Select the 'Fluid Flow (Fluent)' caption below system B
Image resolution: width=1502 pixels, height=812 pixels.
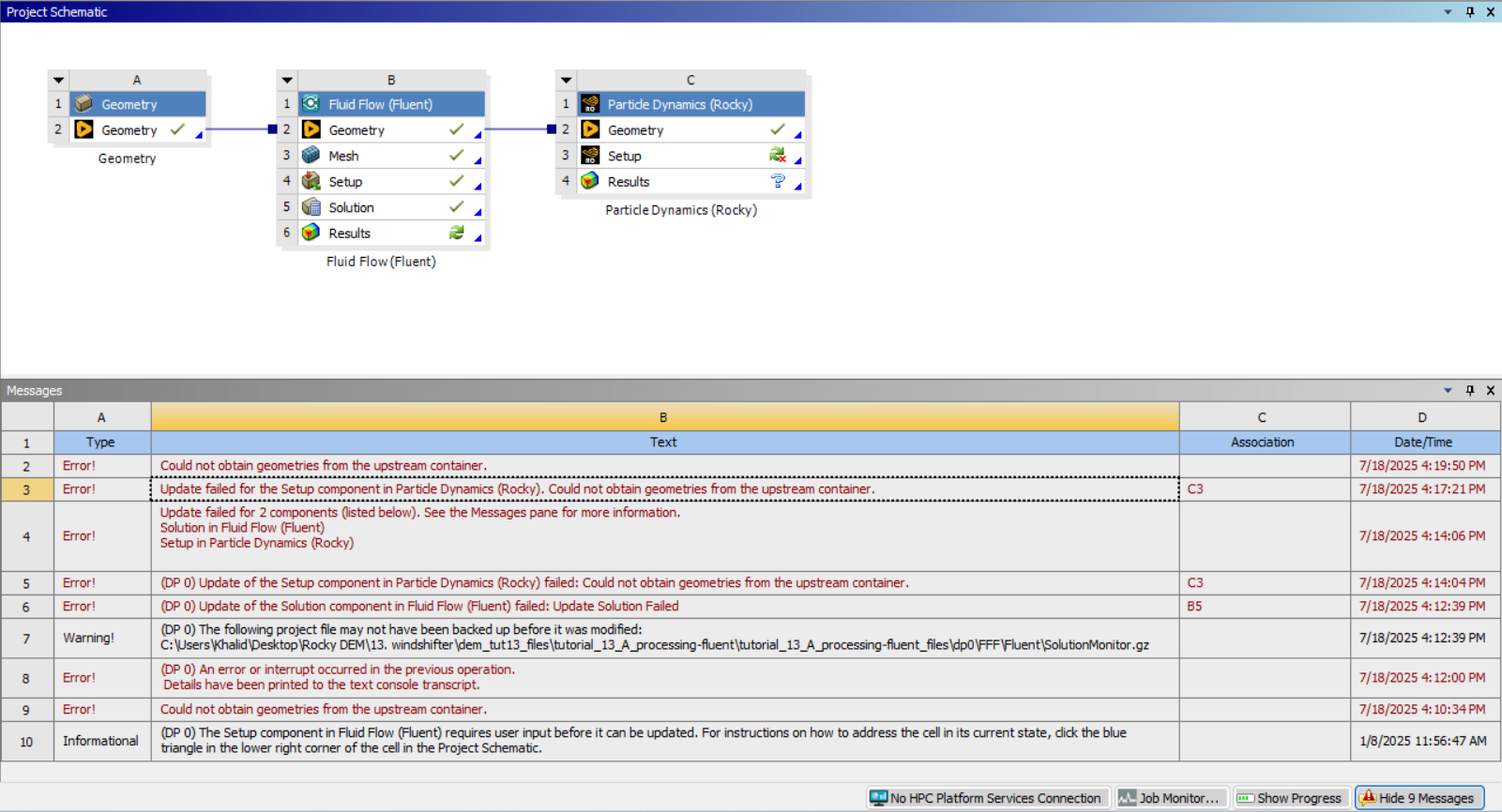[381, 262]
